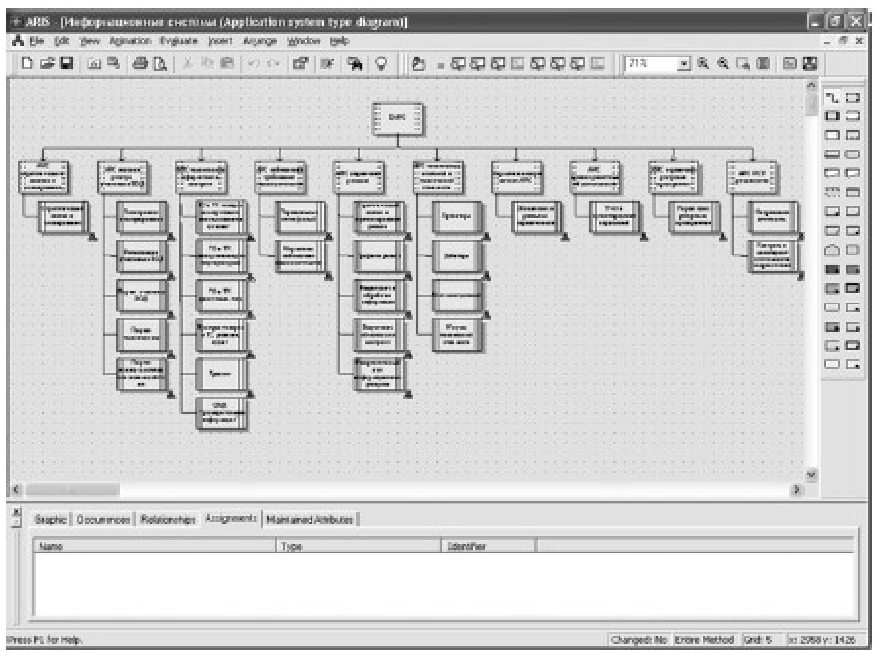
Task: Pick the dashed-outline rectangle symbol in palette
Action: [832, 192]
